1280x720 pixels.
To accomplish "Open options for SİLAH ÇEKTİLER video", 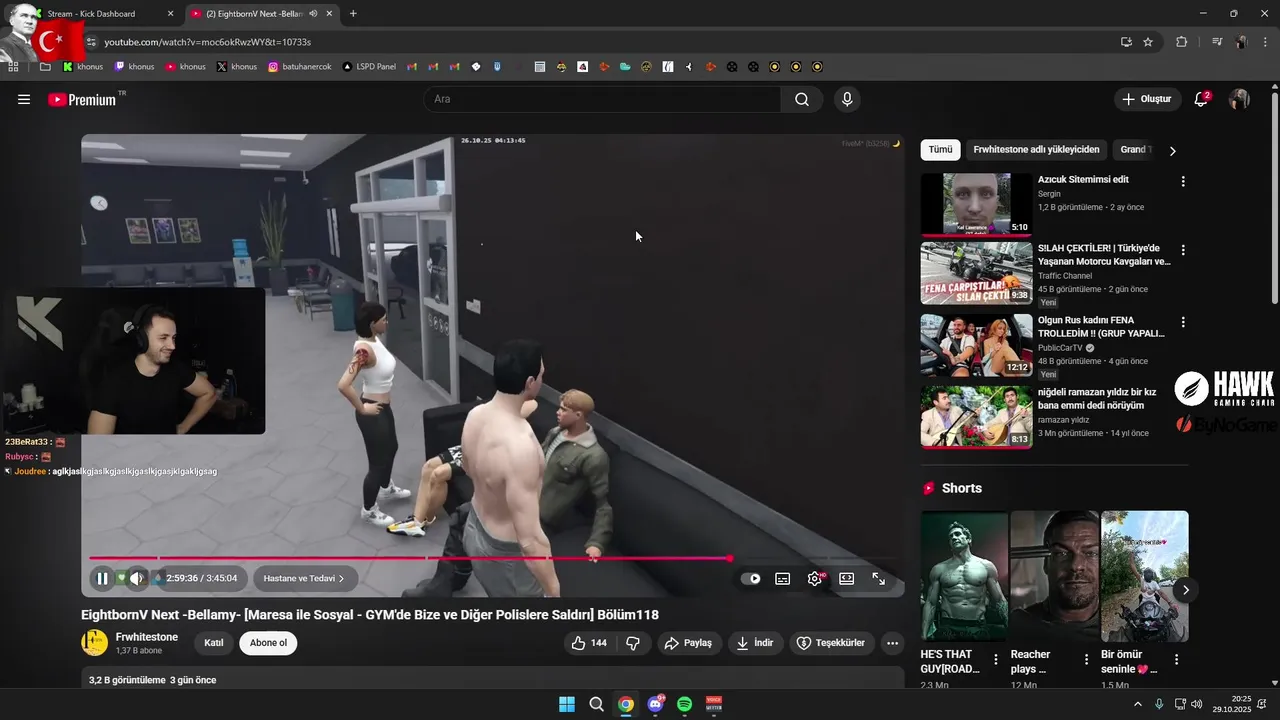I will tap(1183, 250).
